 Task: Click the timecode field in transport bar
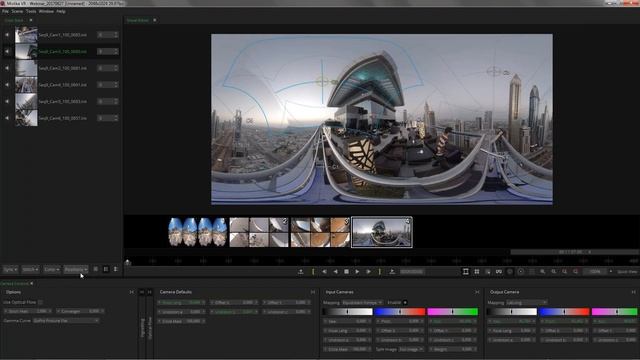[x=411, y=271]
